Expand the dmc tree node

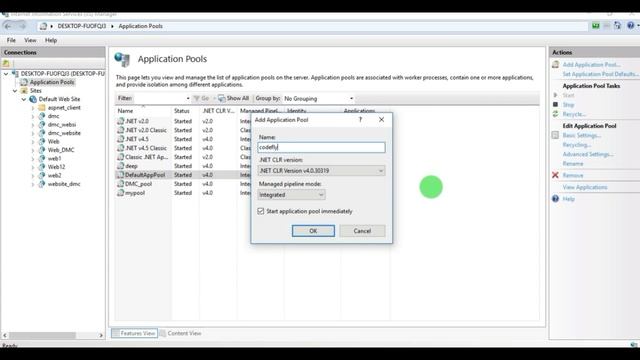coord(33,116)
